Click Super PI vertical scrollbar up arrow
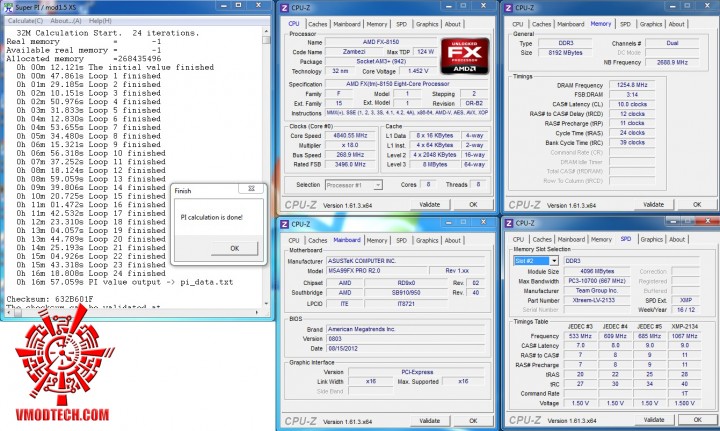The height and width of the screenshot is (431, 720). tap(266, 31)
